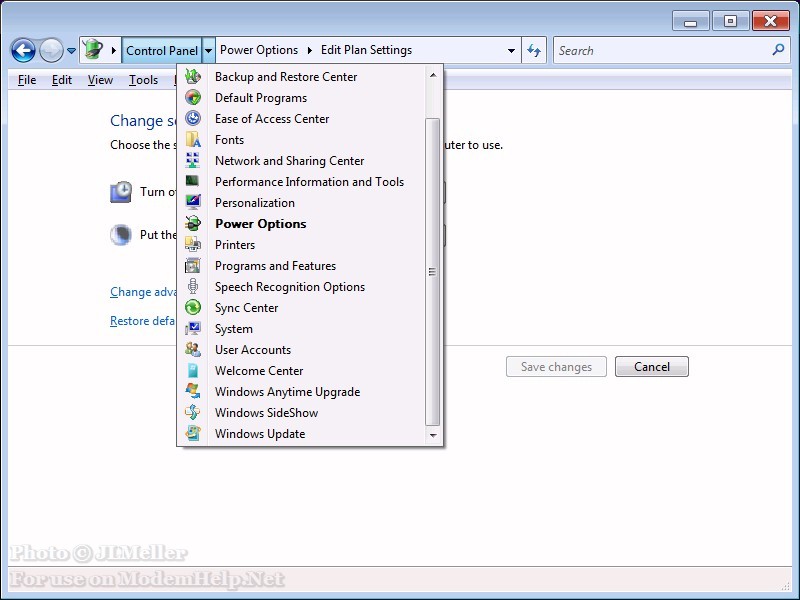Click the Power Options battery icon

click(x=193, y=223)
